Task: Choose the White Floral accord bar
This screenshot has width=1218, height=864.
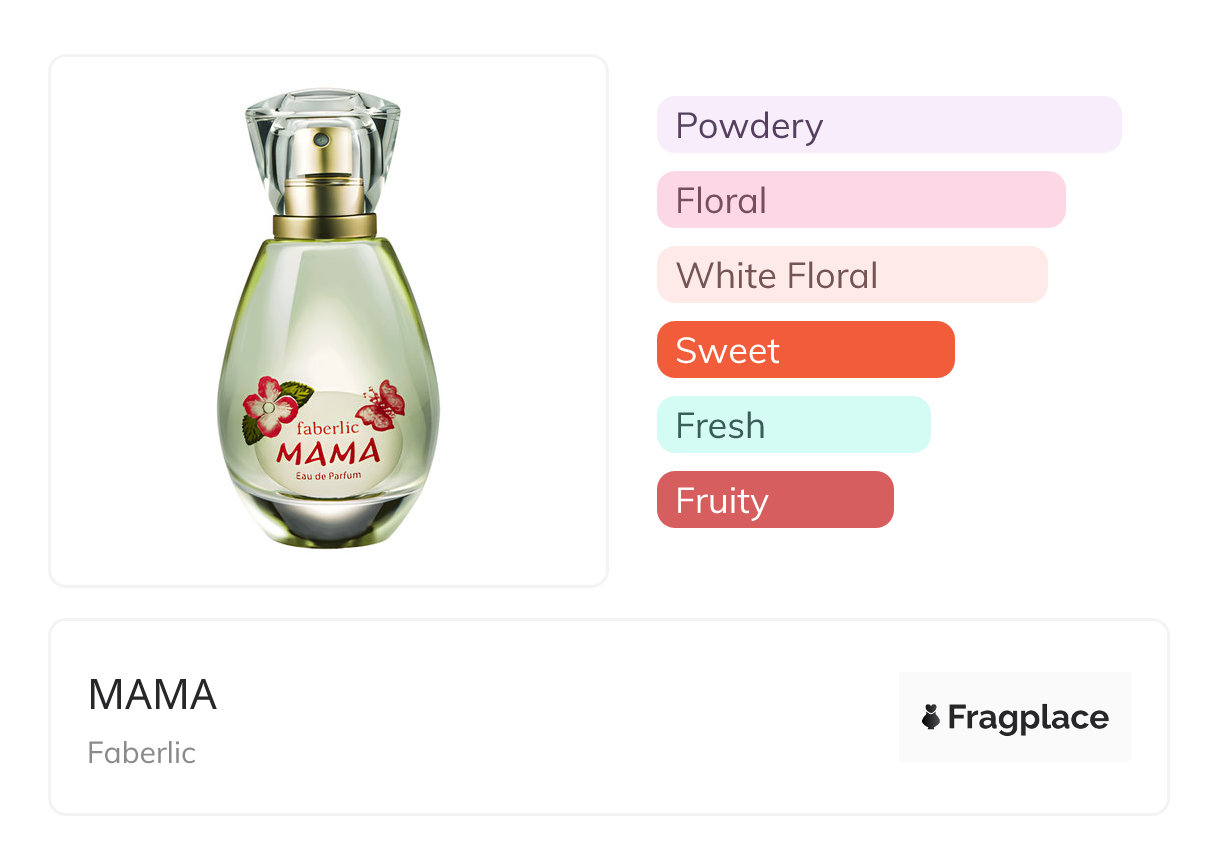Action: point(851,275)
